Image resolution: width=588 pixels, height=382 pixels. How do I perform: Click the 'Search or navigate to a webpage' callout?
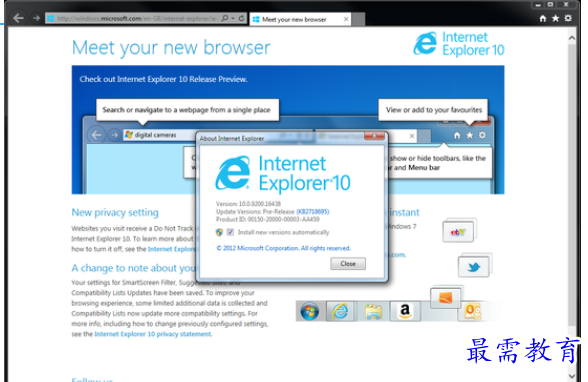(x=188, y=110)
